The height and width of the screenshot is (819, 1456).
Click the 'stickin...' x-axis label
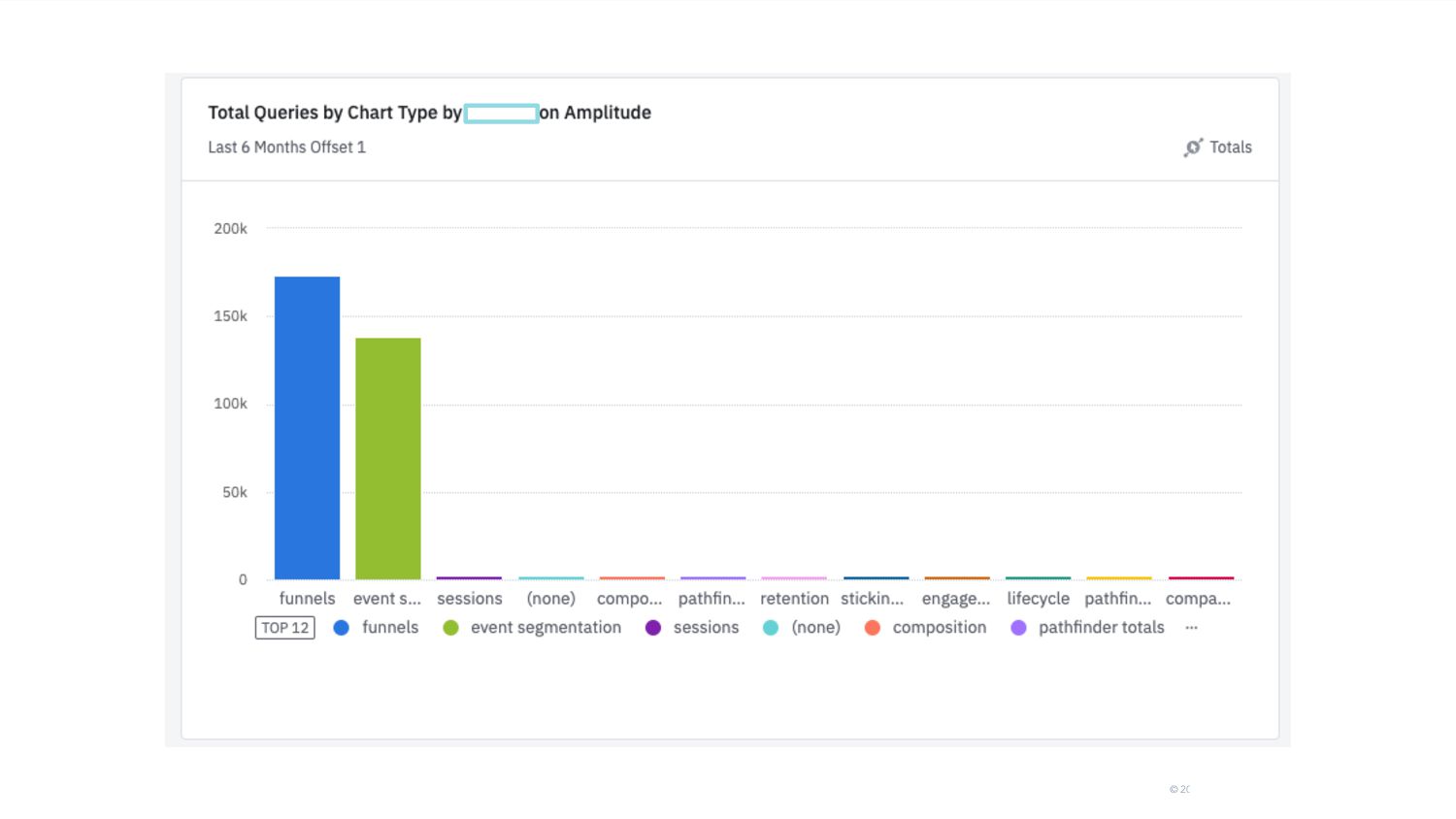pos(873,599)
